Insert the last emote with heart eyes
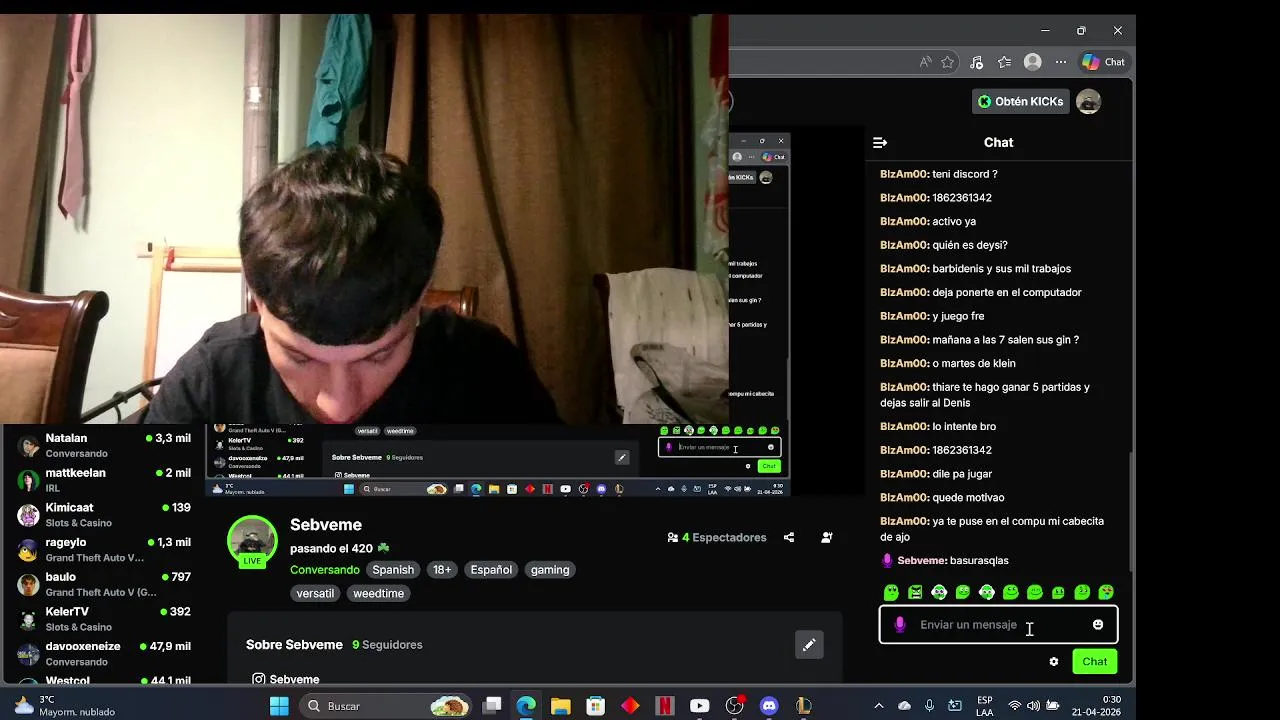The height and width of the screenshot is (720, 1280). point(1106,593)
